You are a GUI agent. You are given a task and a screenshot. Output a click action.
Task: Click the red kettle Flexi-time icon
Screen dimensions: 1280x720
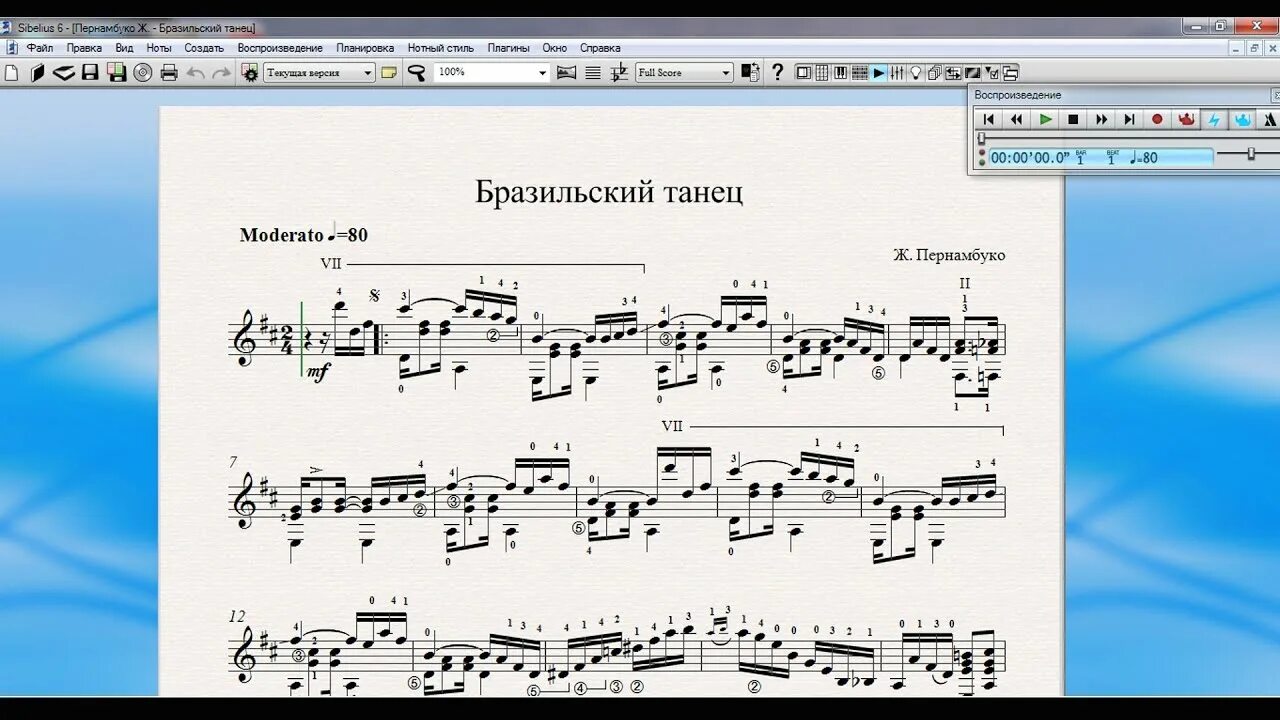coord(1186,119)
